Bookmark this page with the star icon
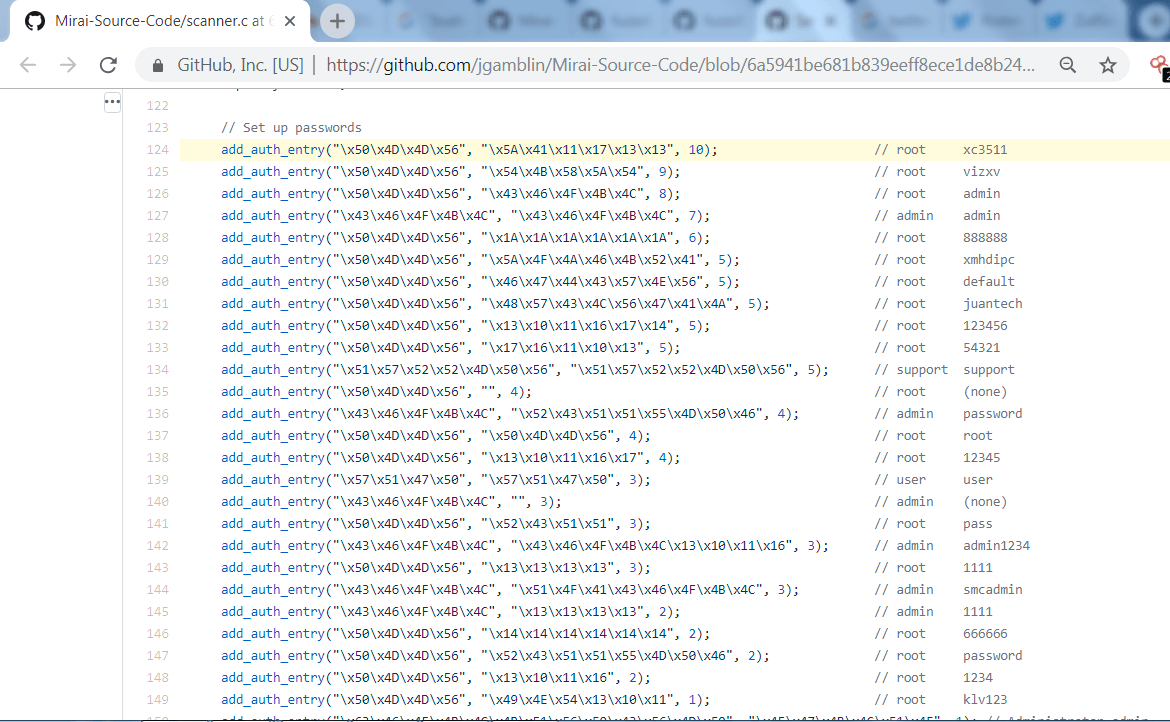This screenshot has width=1170, height=722. 1108,65
